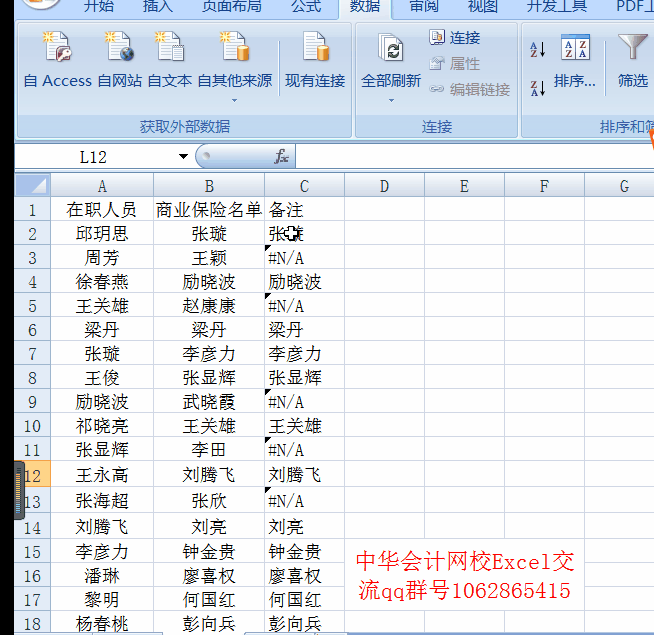Click #N/A cell in row 3
This screenshot has height=635, width=654.
tap(304, 257)
